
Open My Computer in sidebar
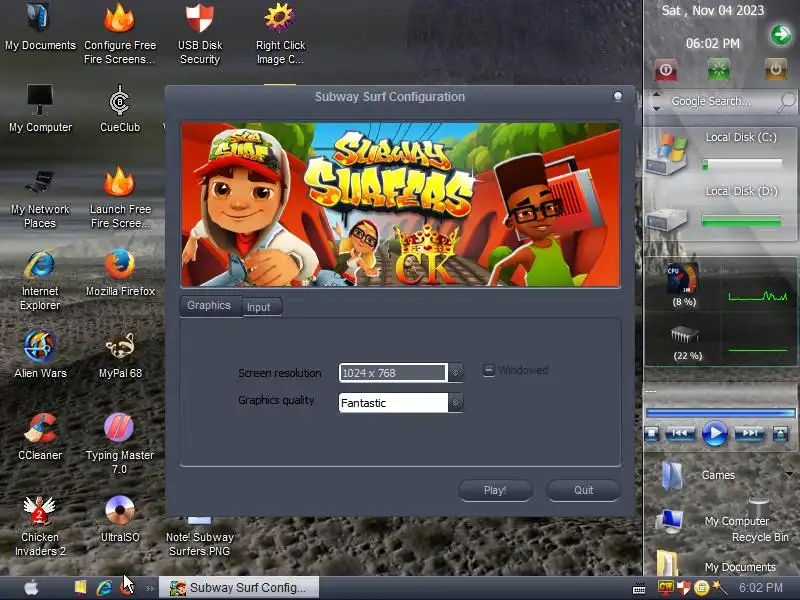pyautogui.click(x=714, y=520)
